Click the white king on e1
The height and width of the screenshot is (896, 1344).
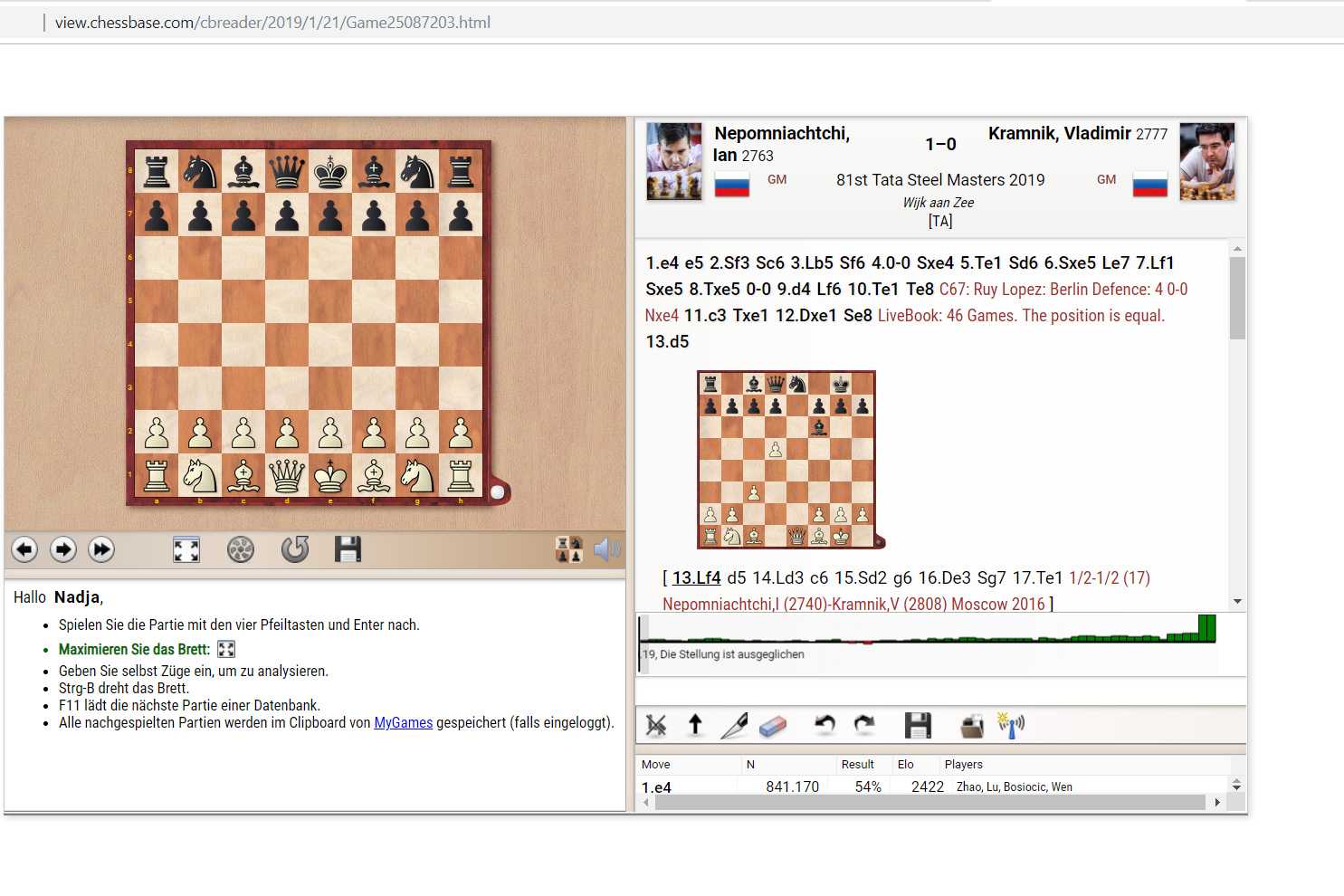tap(330, 475)
